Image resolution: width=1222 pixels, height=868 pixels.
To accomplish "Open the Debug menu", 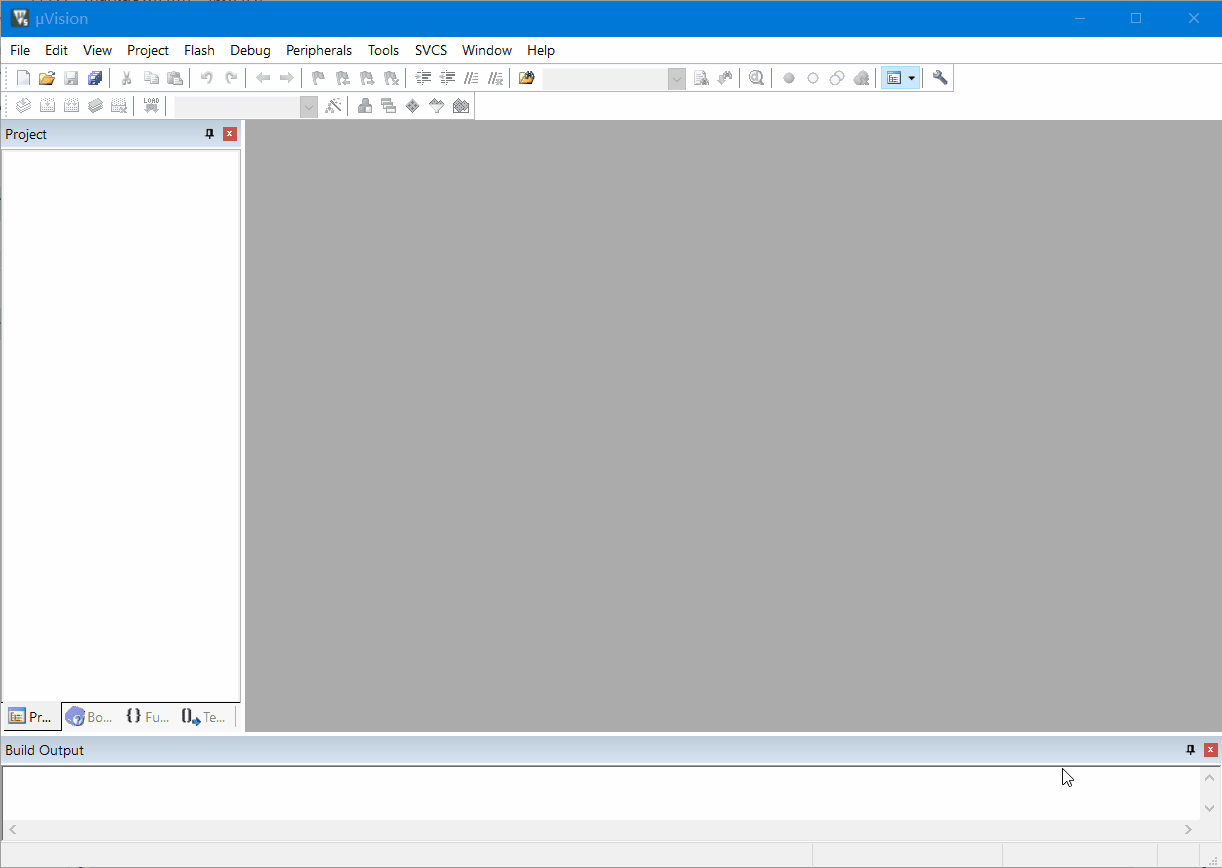I will pyautogui.click(x=250, y=50).
